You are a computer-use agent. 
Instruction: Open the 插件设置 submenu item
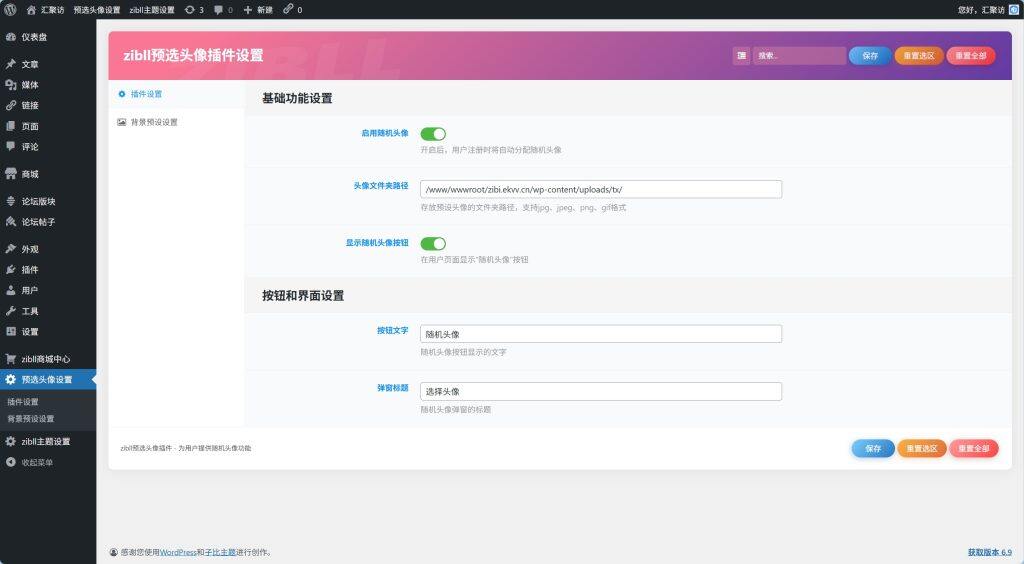23,402
